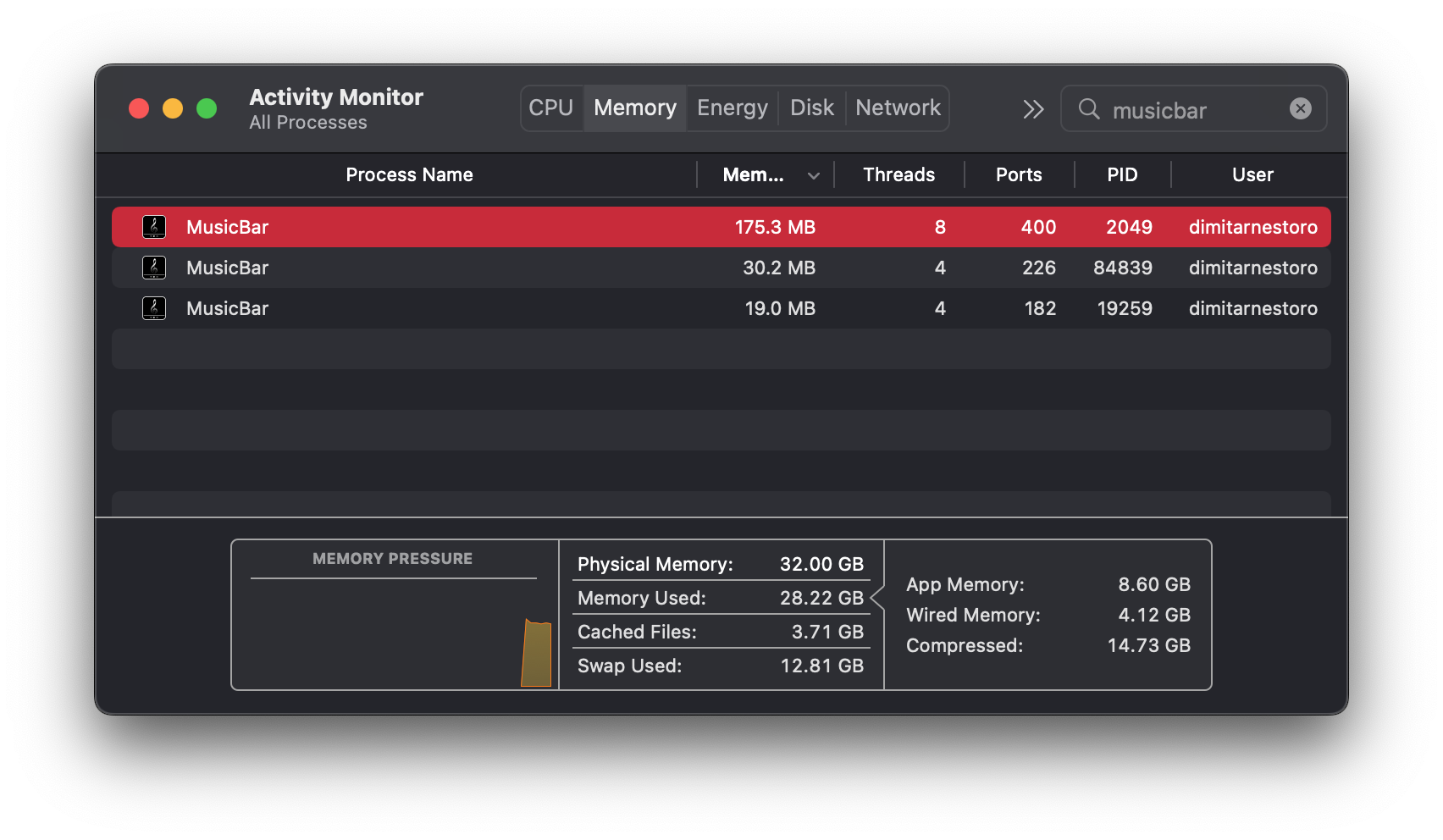1443x840 pixels.
Task: Click the 182 ports value
Action: click(x=1040, y=308)
